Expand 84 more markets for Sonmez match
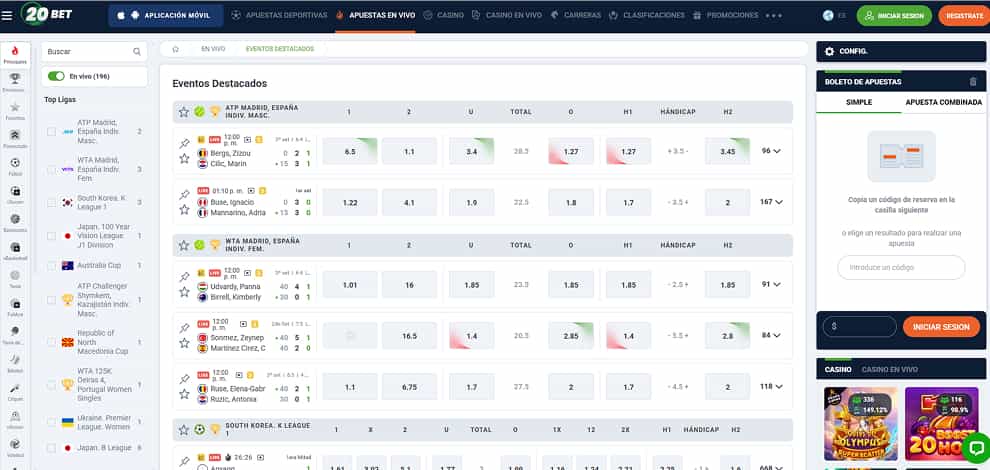 point(771,335)
